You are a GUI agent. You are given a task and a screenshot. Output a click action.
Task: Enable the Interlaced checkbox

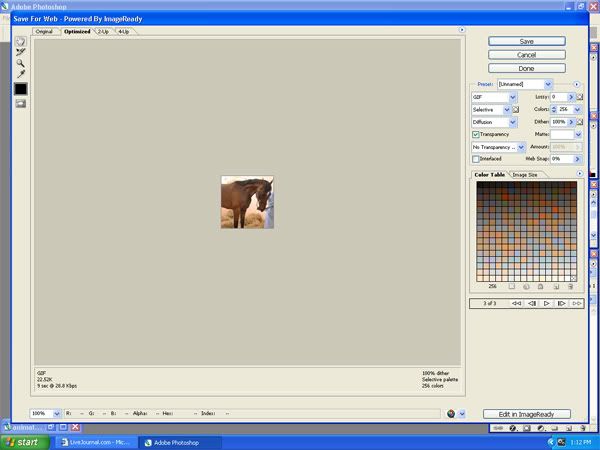pos(476,159)
